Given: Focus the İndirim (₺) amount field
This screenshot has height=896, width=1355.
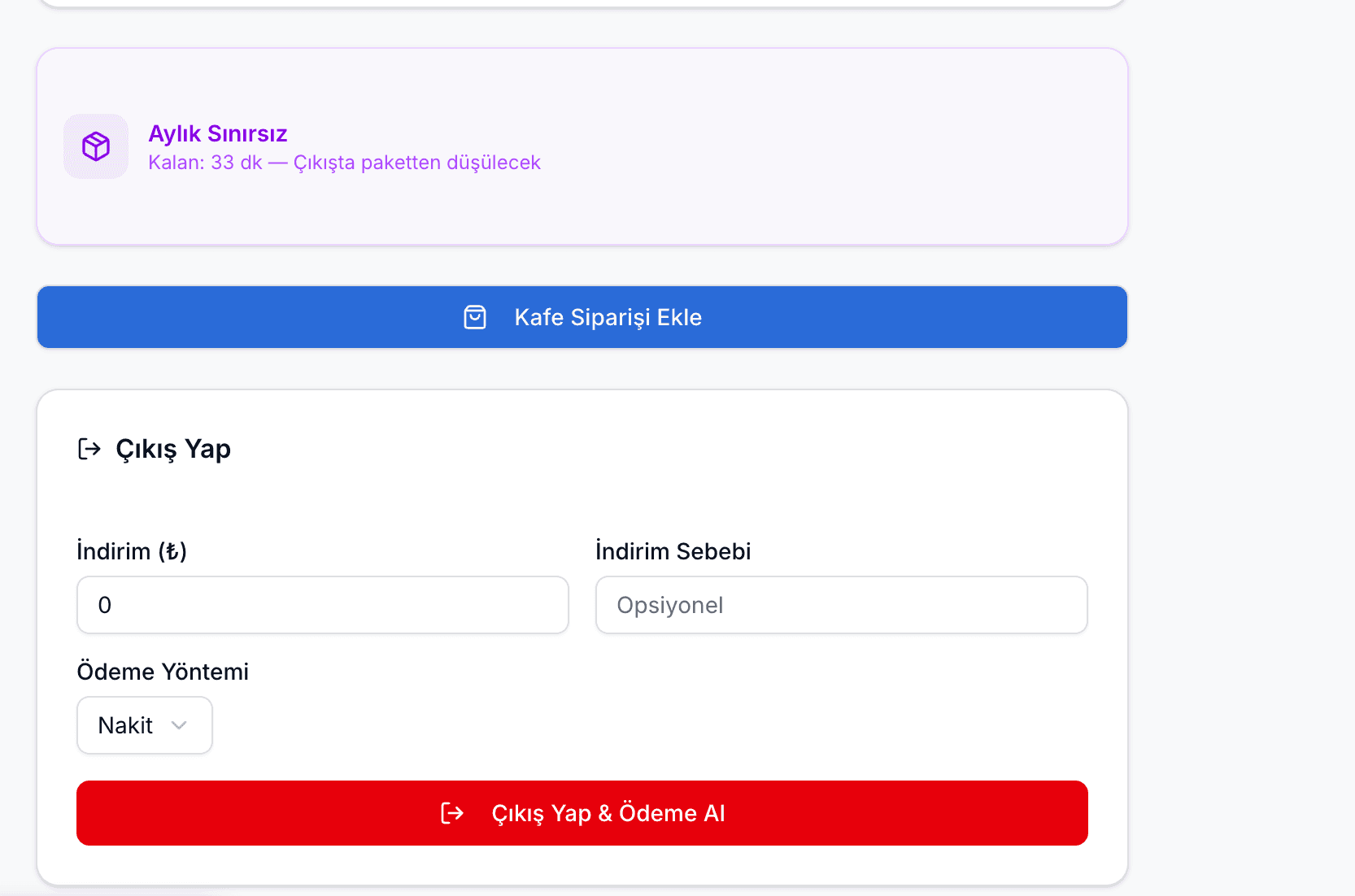Looking at the screenshot, I should [322, 605].
